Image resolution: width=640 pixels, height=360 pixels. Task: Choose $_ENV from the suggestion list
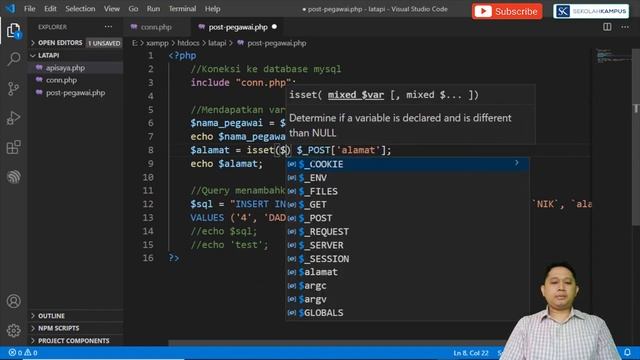407,178
